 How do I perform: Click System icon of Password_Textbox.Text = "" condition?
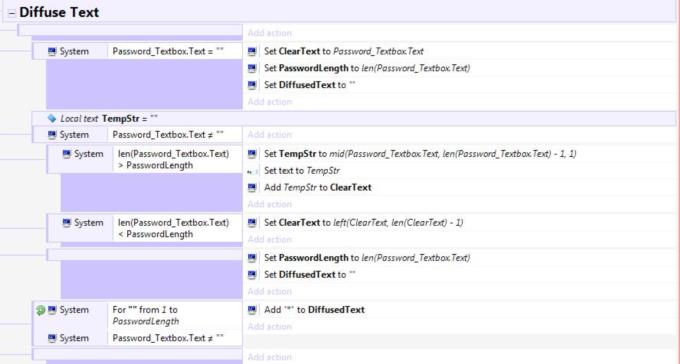(52, 51)
